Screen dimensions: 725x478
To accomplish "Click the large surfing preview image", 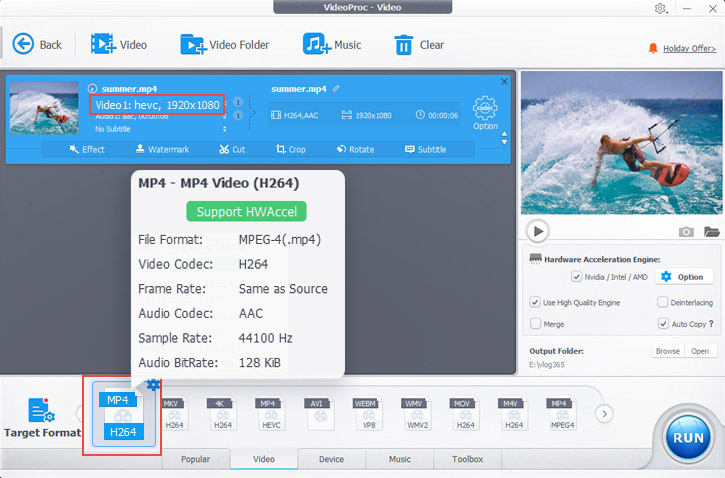I will (x=621, y=143).
